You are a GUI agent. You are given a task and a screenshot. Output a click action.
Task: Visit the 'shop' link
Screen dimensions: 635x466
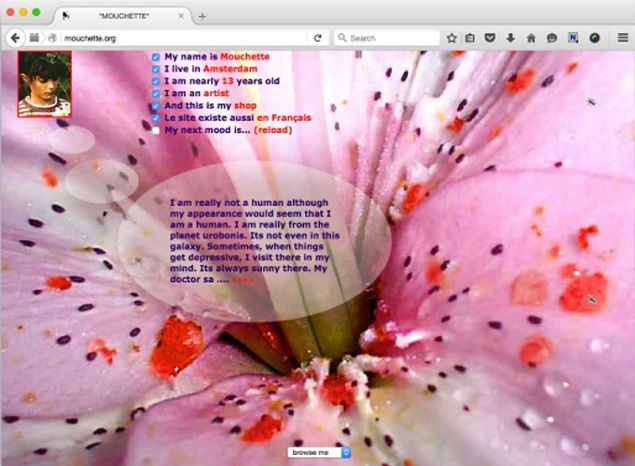(245, 106)
